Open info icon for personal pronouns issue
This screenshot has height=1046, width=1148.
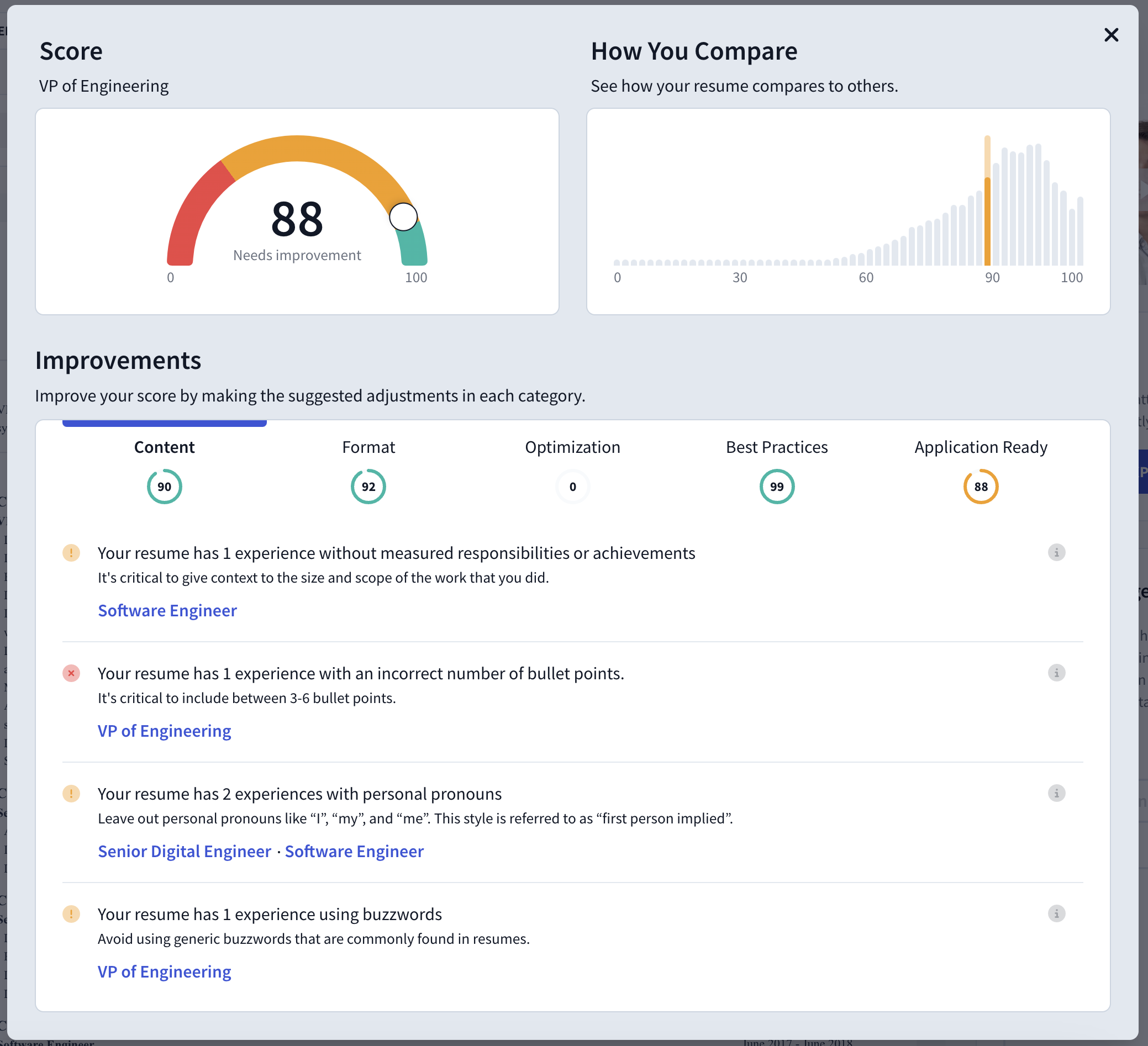1056,793
